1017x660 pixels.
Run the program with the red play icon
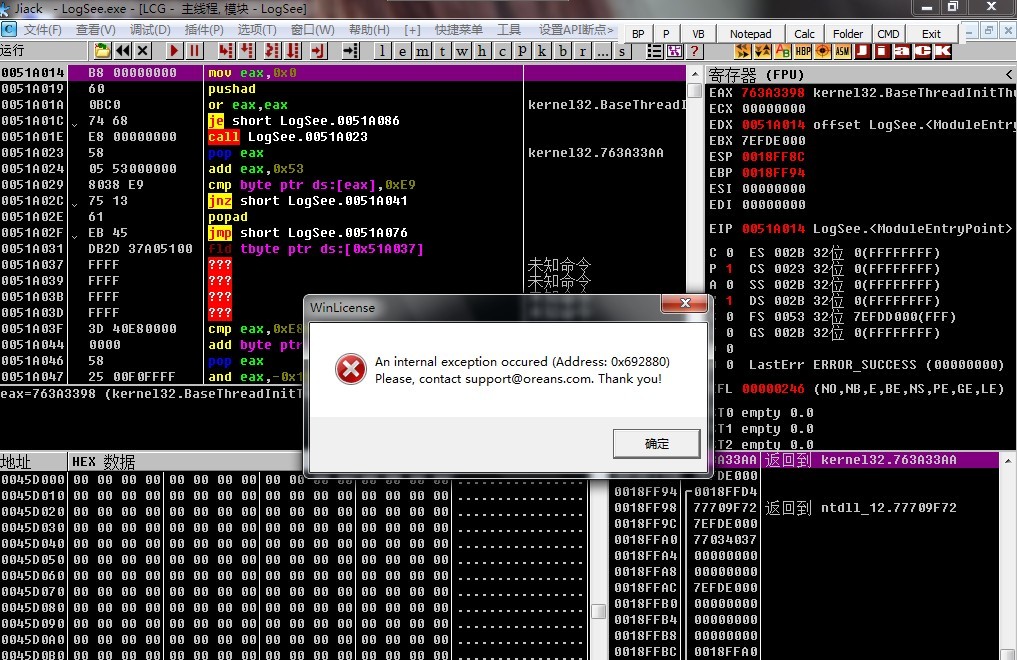(174, 51)
